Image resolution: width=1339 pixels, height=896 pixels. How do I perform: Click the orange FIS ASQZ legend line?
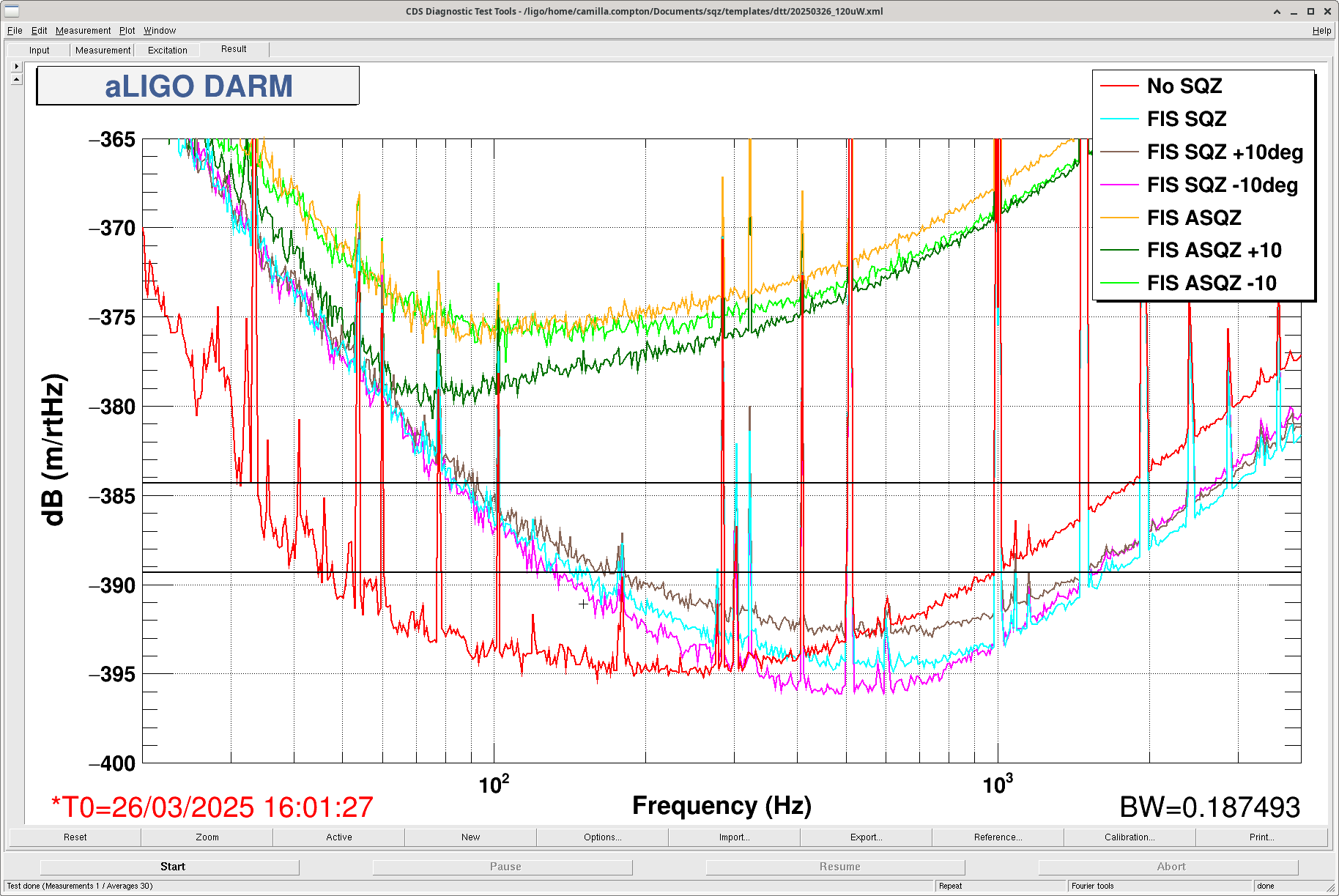[x=1119, y=218]
